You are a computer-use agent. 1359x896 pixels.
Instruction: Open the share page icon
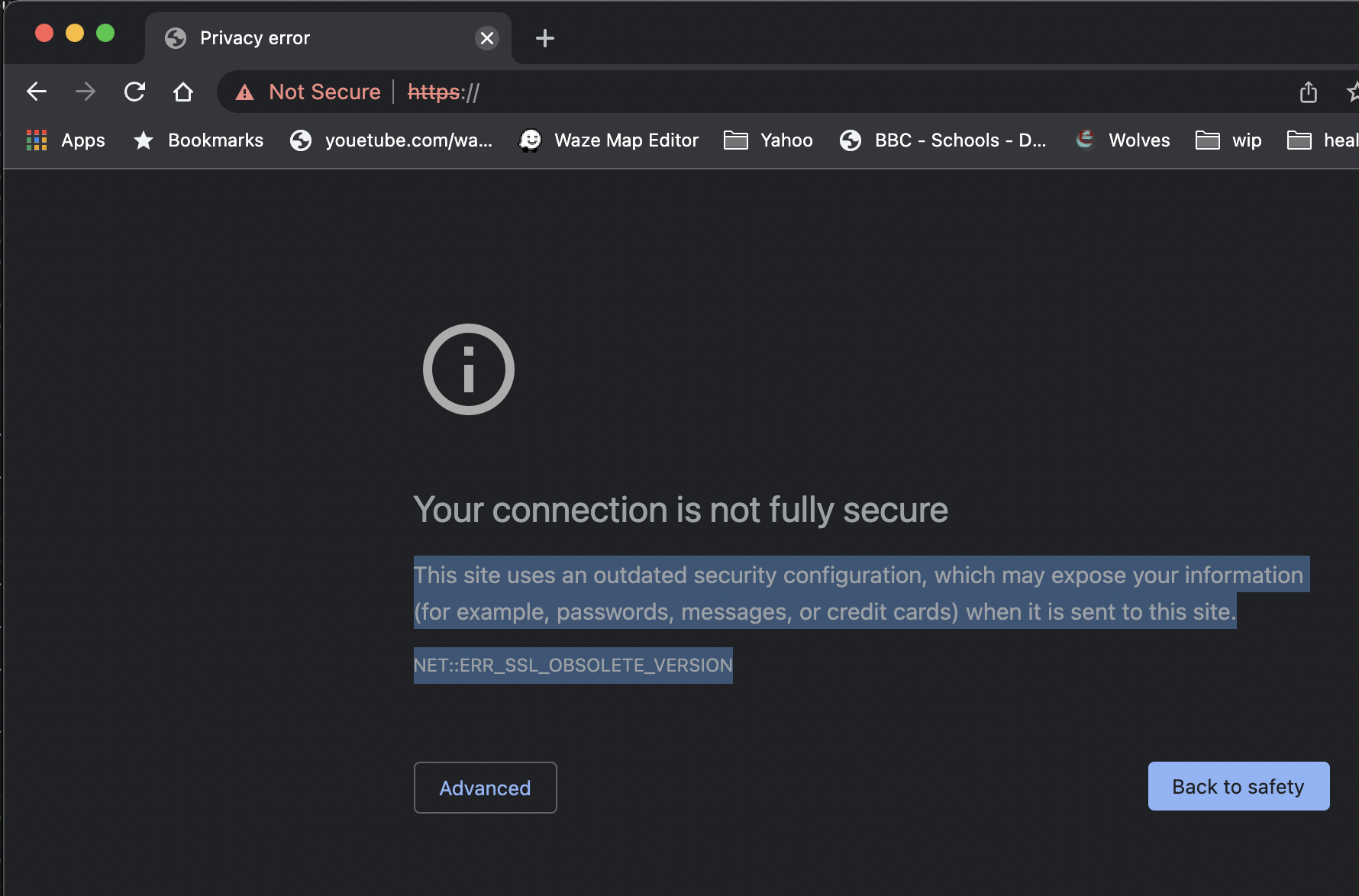(1308, 92)
